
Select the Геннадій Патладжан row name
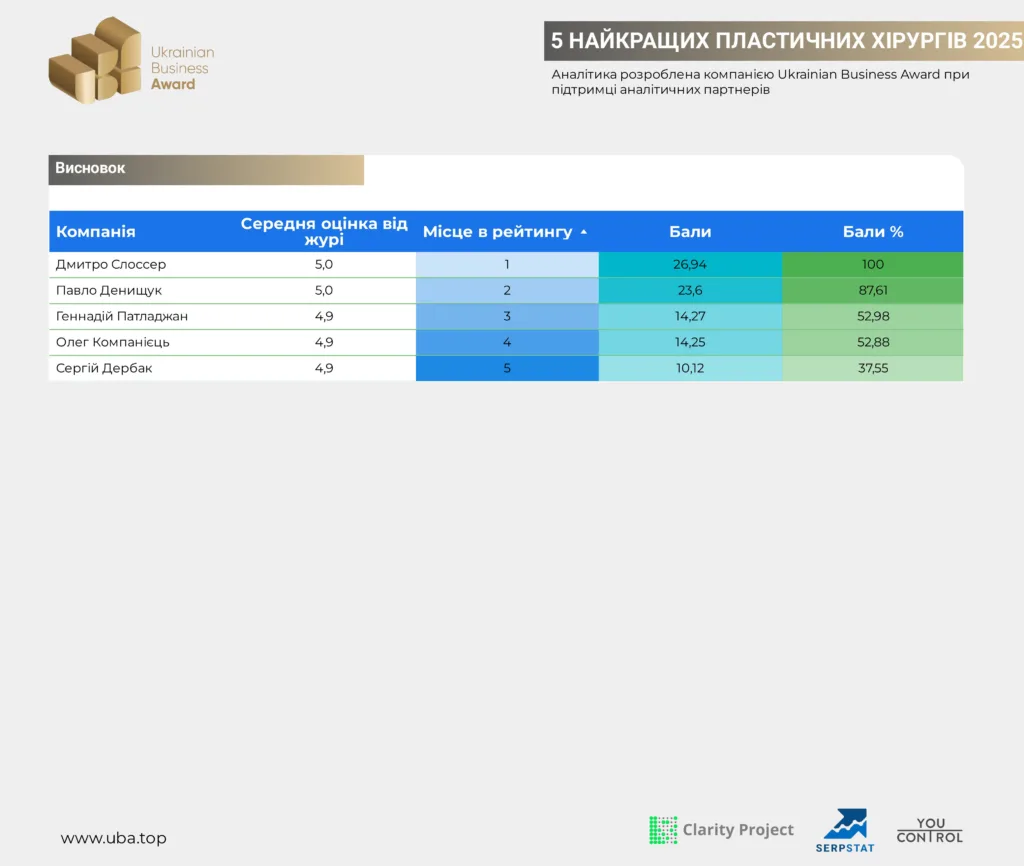(x=121, y=316)
